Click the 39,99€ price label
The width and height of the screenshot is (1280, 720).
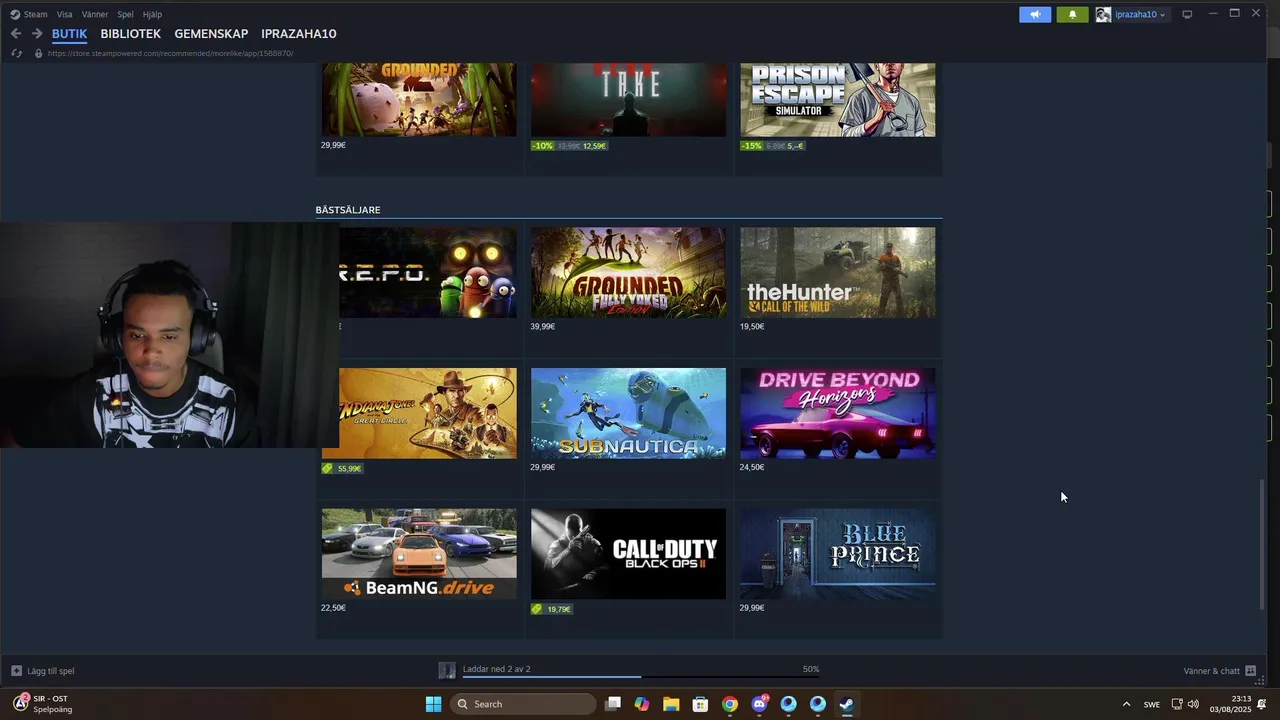543,327
